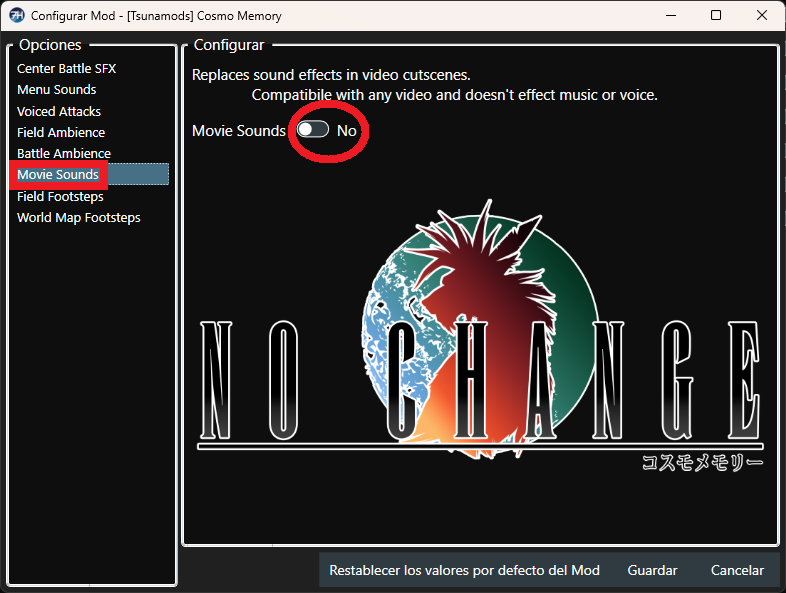The width and height of the screenshot is (786, 593).
Task: Close the Configurar Mod window
Action: [x=761, y=15]
